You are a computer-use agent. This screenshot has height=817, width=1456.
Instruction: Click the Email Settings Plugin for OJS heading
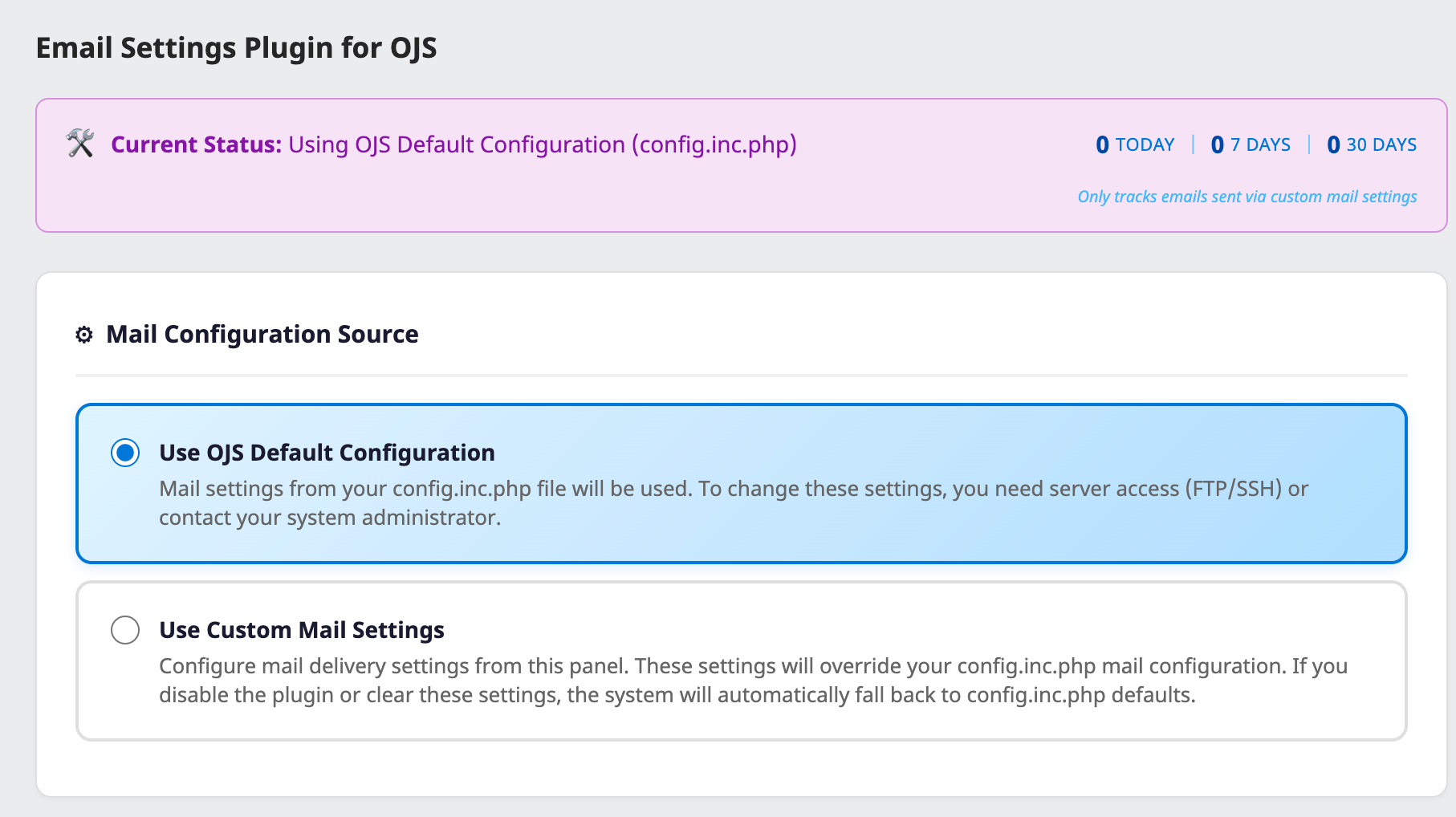point(236,47)
